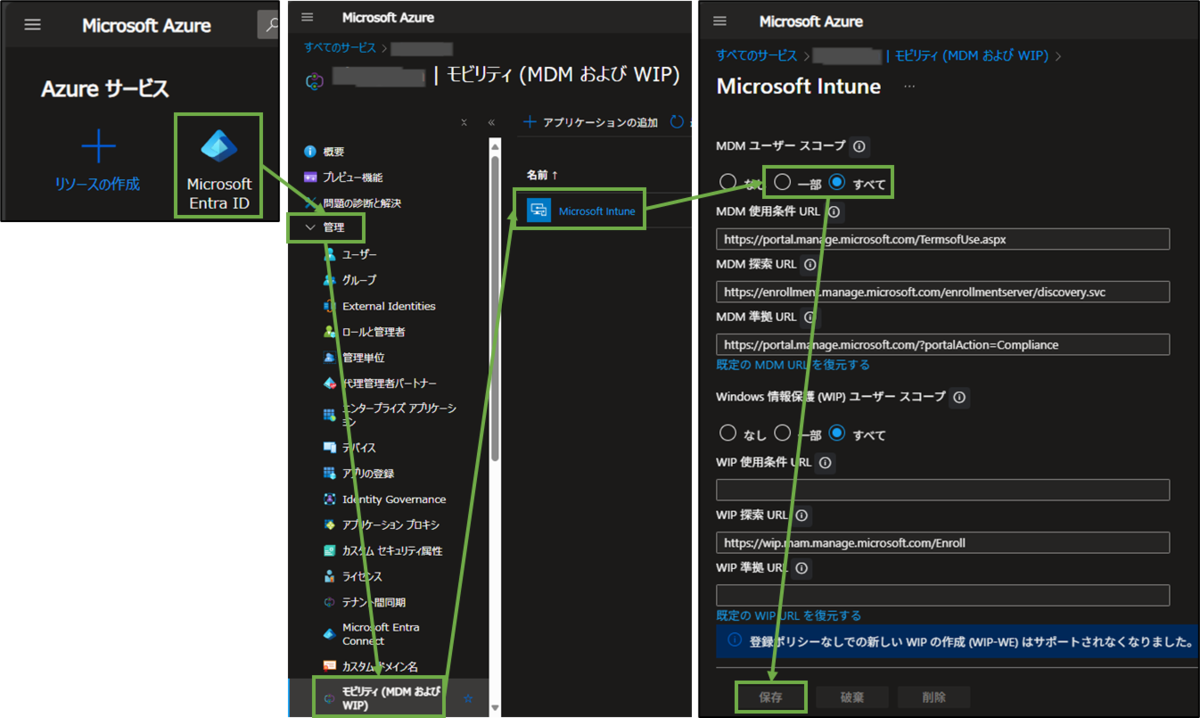The width and height of the screenshot is (1200, 718).
Task: Open the Microsoft Intune link in list
Action: [597, 210]
